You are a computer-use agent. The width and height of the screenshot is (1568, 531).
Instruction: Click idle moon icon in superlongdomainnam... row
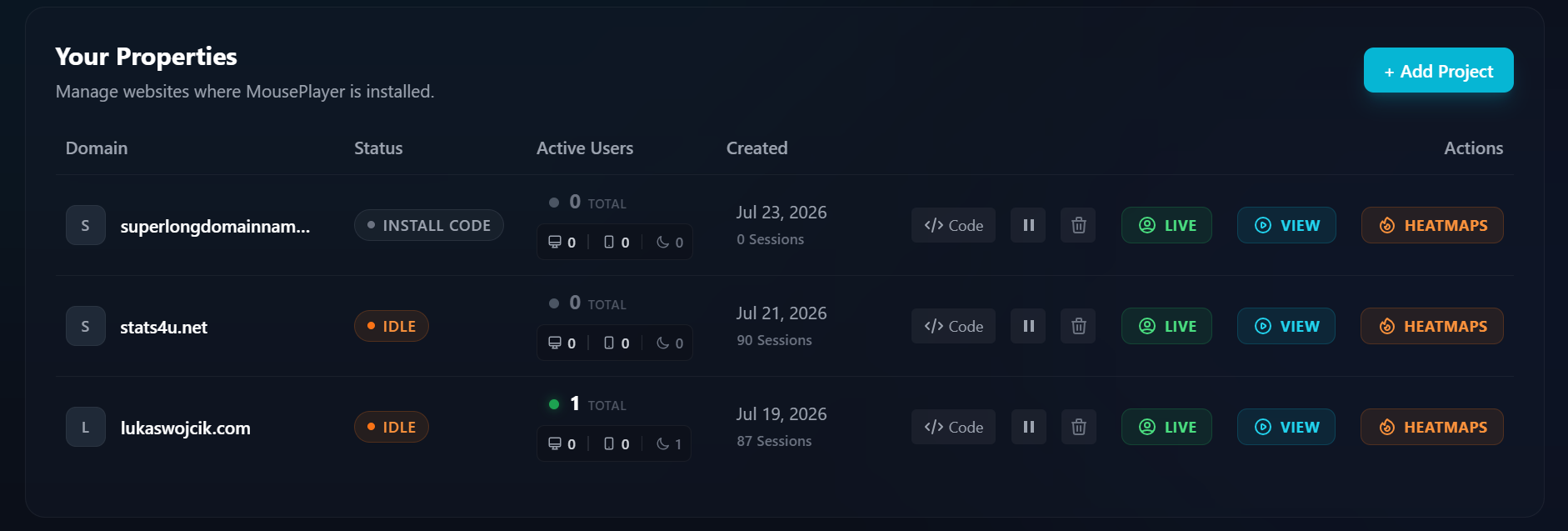coord(662,242)
